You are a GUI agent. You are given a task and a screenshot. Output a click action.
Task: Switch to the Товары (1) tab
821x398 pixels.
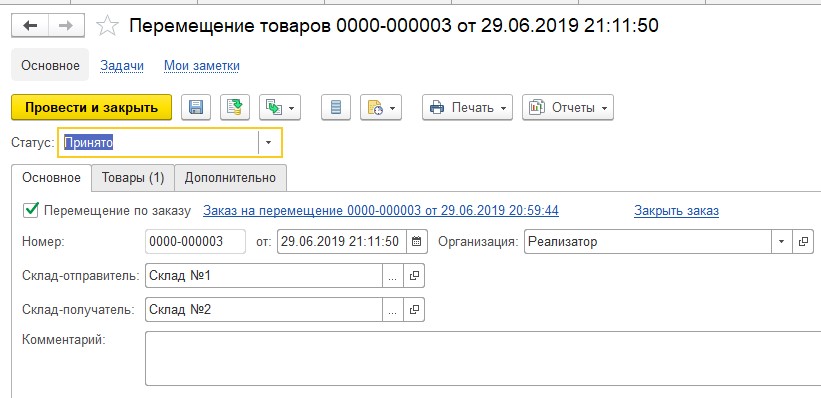[133, 178]
